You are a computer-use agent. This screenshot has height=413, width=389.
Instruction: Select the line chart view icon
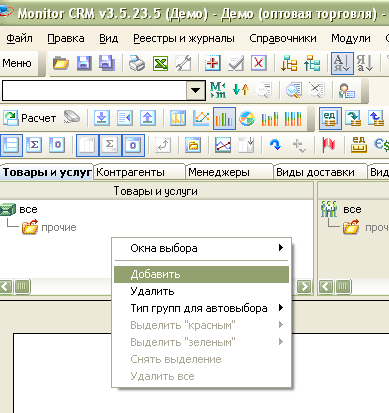point(201,118)
